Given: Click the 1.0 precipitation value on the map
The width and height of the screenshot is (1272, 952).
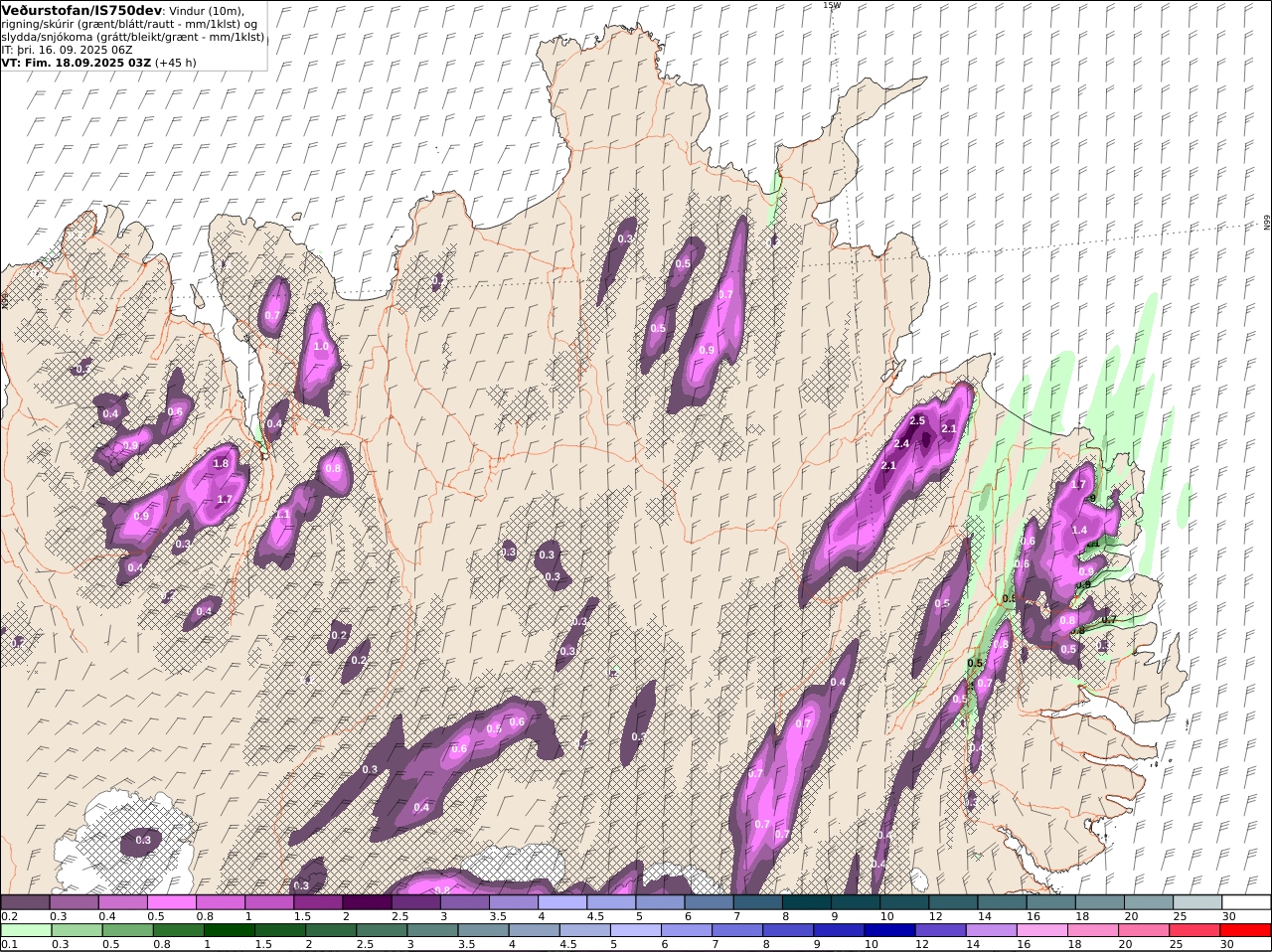Looking at the screenshot, I should [321, 347].
